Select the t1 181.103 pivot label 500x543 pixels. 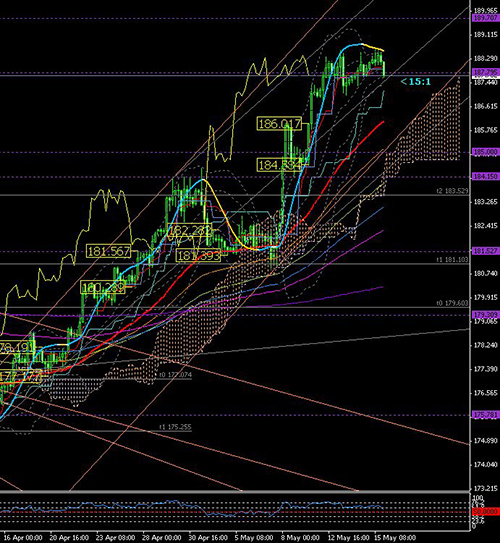[x=452, y=259]
